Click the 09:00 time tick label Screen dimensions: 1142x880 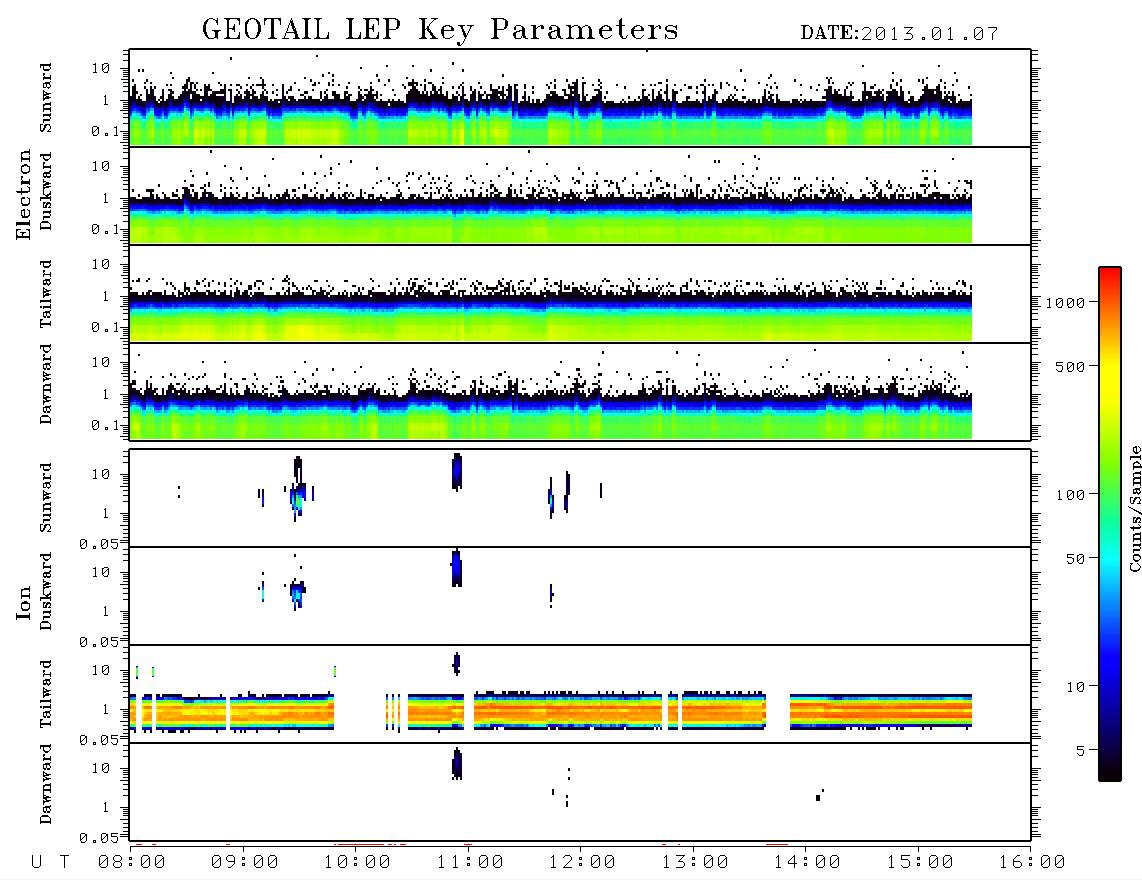(x=245, y=863)
